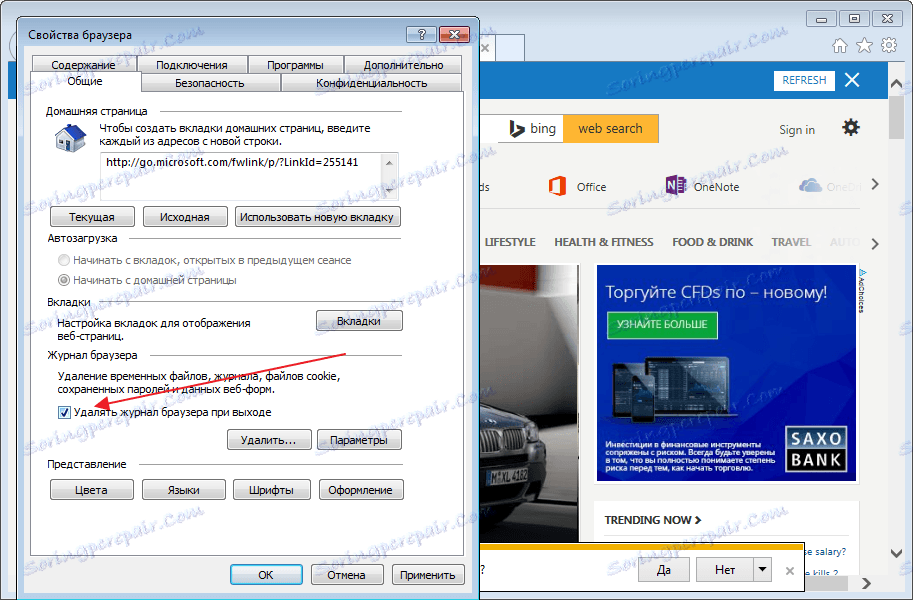Dismiss the blue banner with the X icon

852,80
